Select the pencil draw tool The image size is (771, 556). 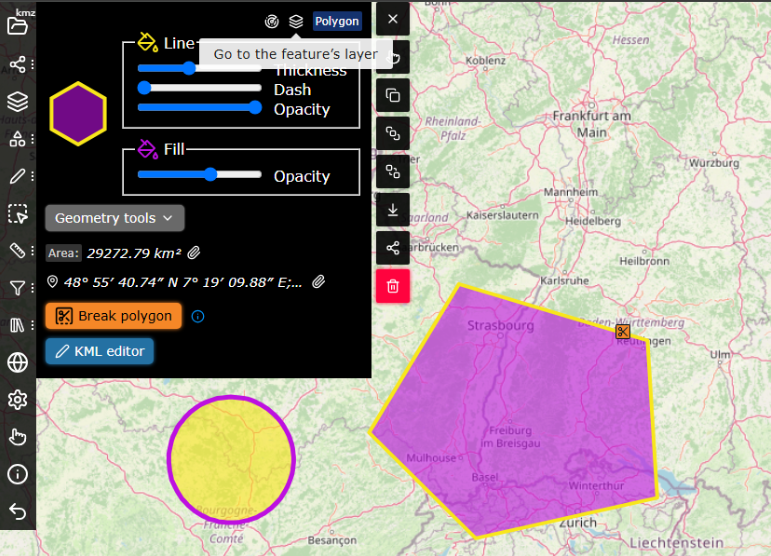pyautogui.click(x=17, y=176)
